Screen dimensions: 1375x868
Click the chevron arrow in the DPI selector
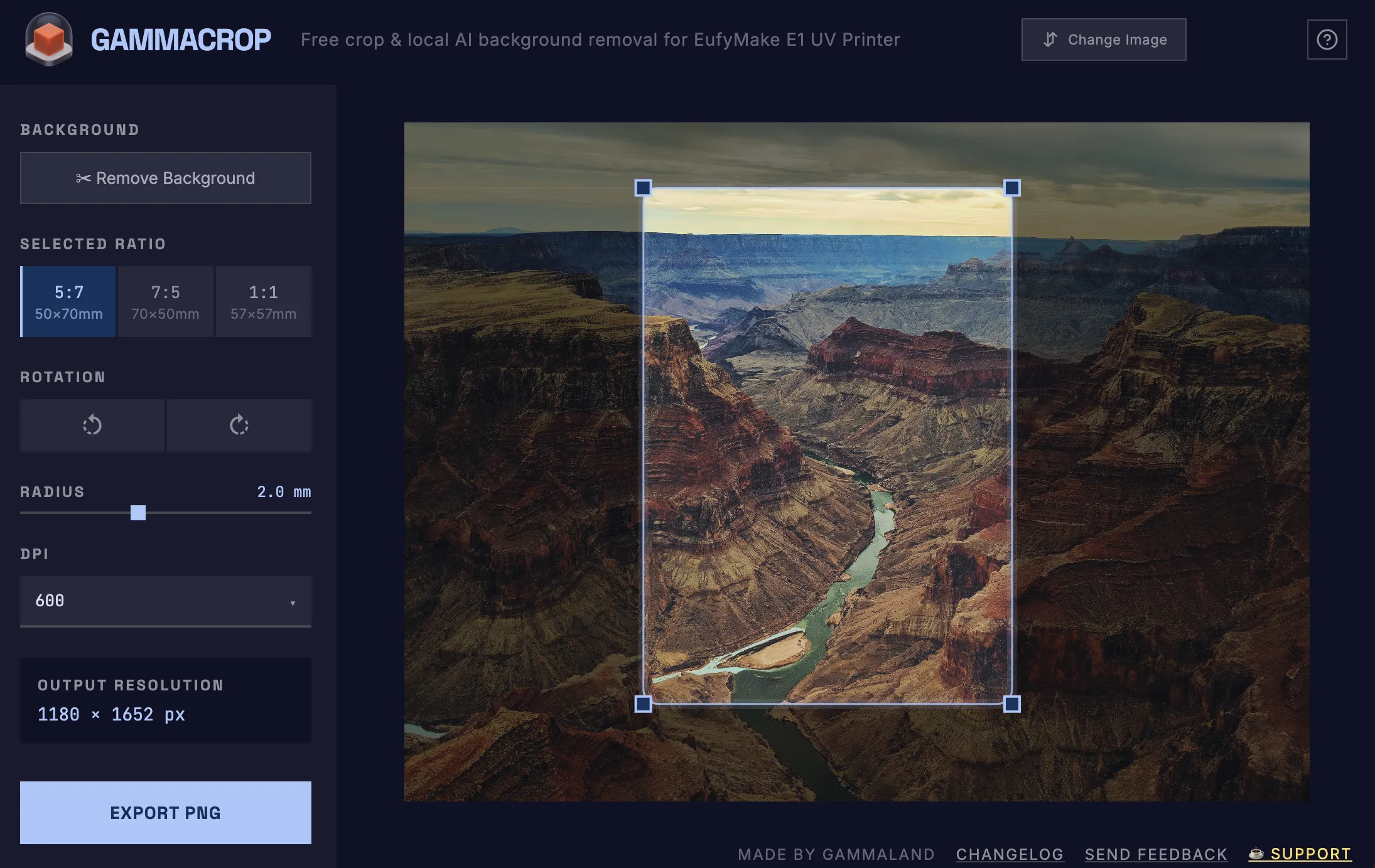pyautogui.click(x=292, y=604)
